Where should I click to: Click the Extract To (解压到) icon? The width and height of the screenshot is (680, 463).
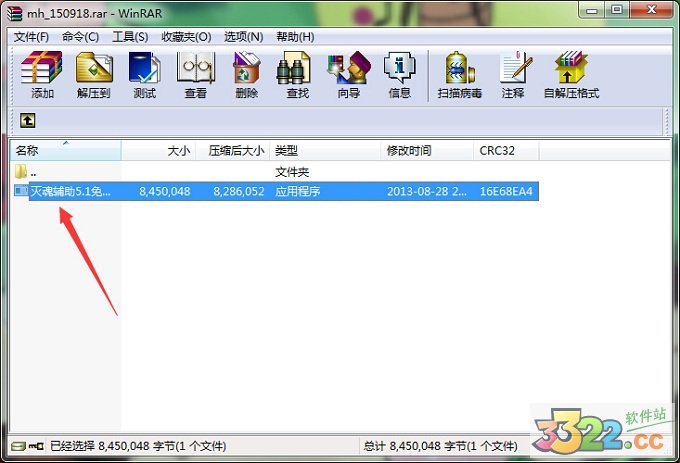tap(94, 67)
